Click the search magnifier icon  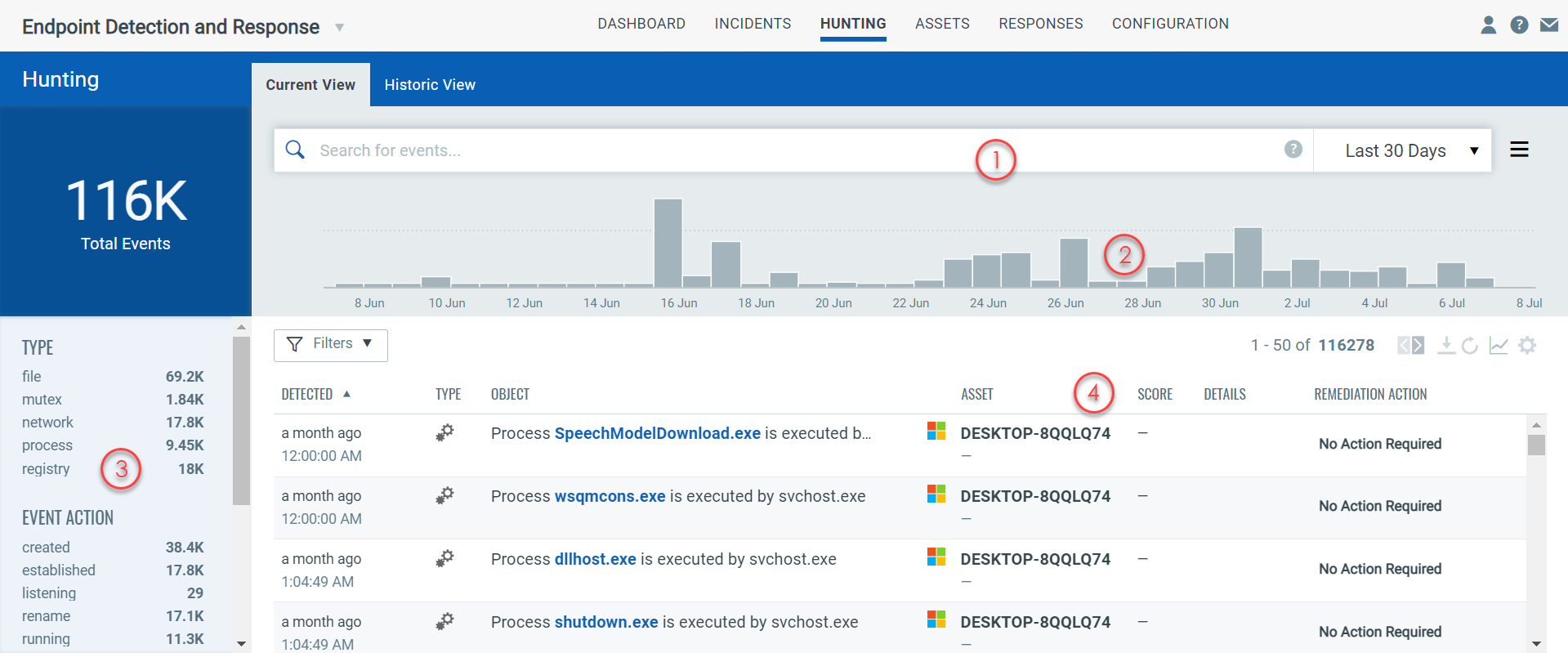click(x=295, y=150)
